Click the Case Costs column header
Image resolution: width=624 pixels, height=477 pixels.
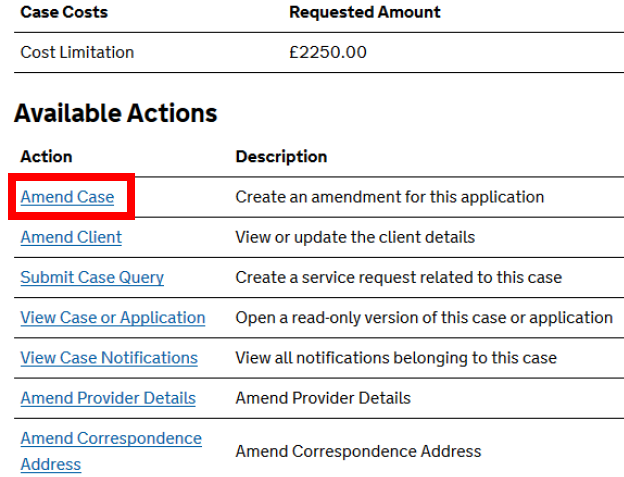[x=64, y=13]
